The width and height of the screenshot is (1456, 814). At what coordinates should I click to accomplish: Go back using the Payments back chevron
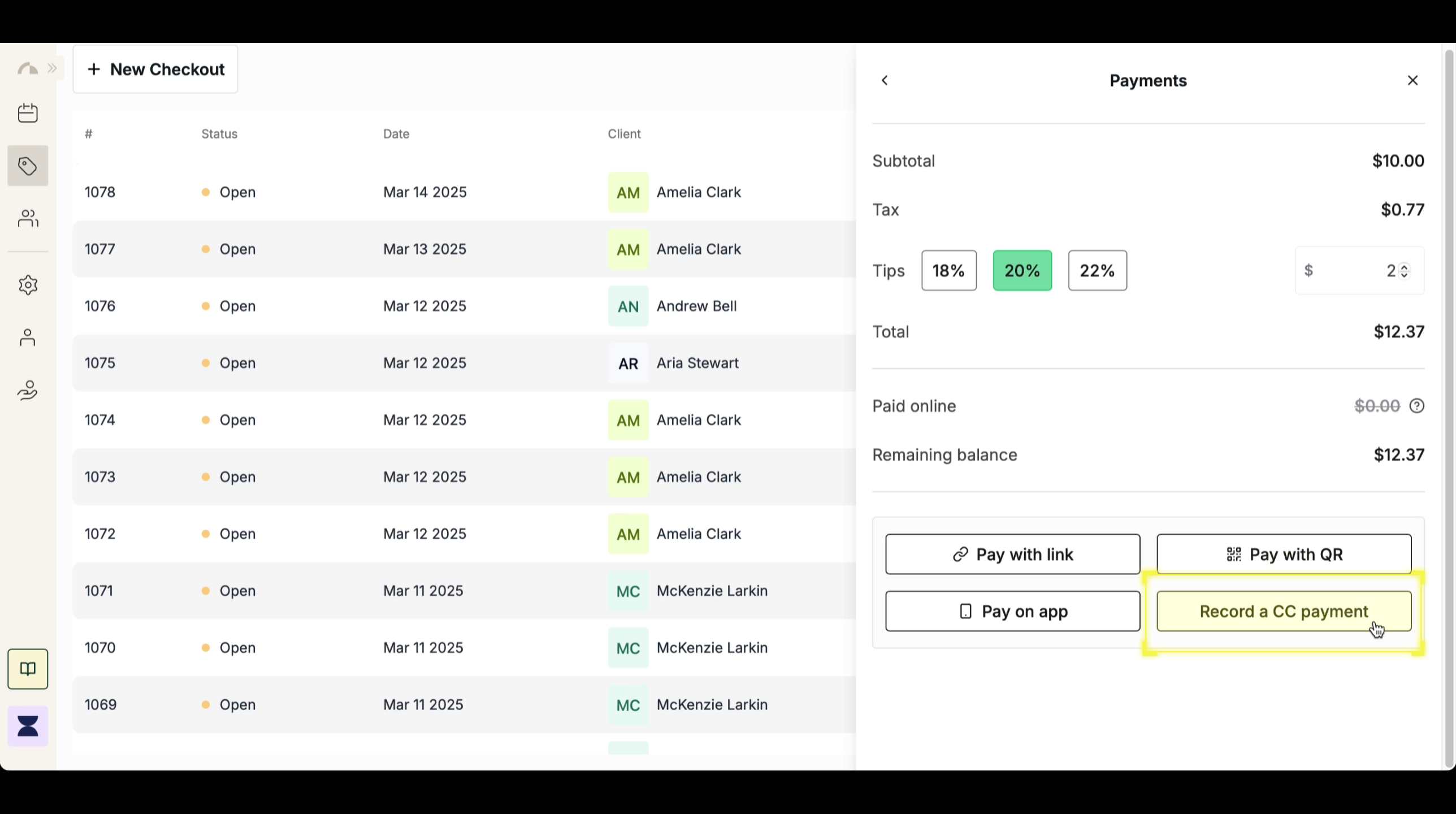tap(885, 81)
